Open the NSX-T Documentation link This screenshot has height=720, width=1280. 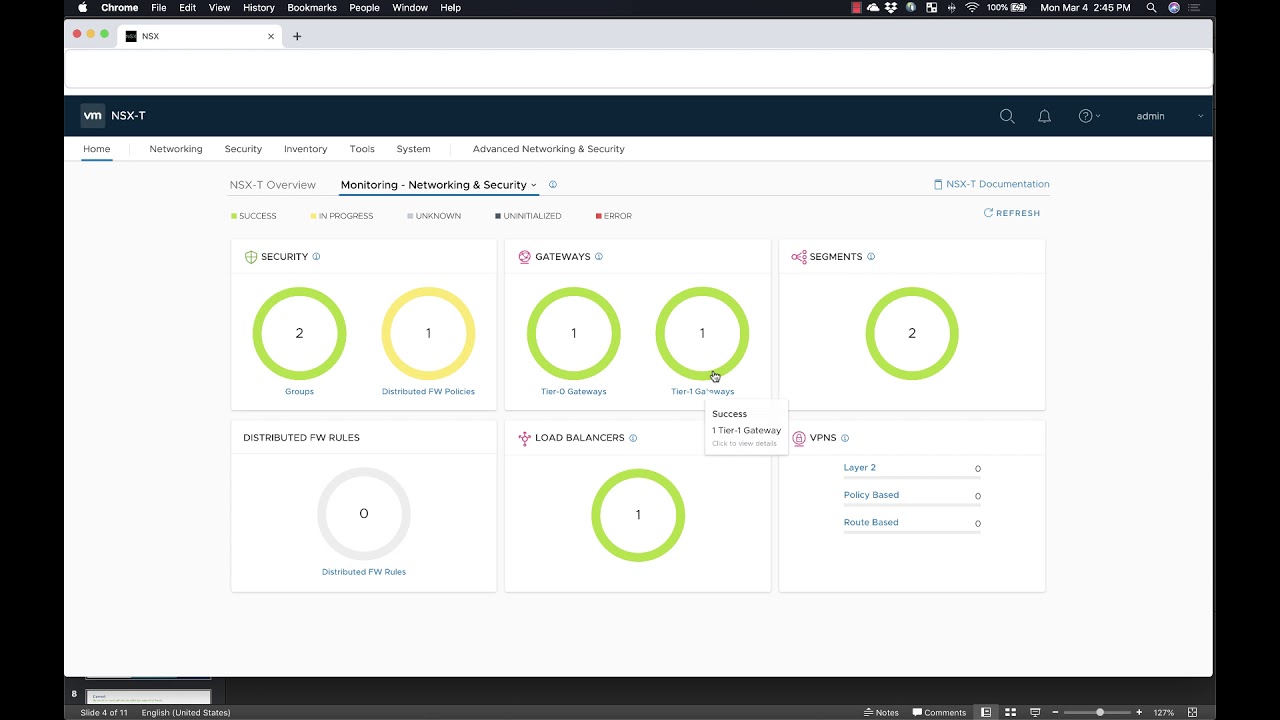click(x=991, y=184)
